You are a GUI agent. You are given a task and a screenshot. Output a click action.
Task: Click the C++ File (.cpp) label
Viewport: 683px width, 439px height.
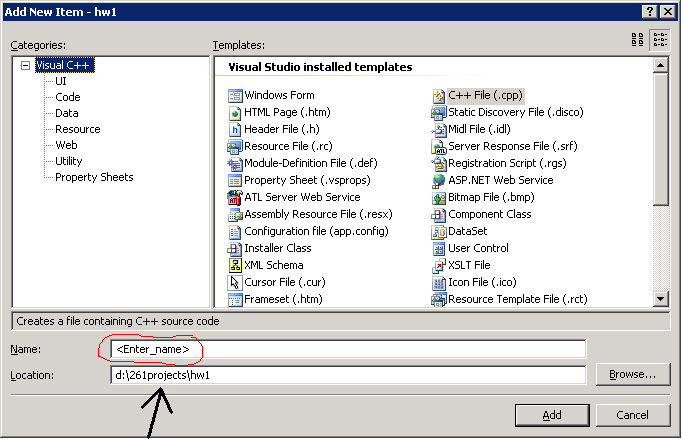click(485, 95)
